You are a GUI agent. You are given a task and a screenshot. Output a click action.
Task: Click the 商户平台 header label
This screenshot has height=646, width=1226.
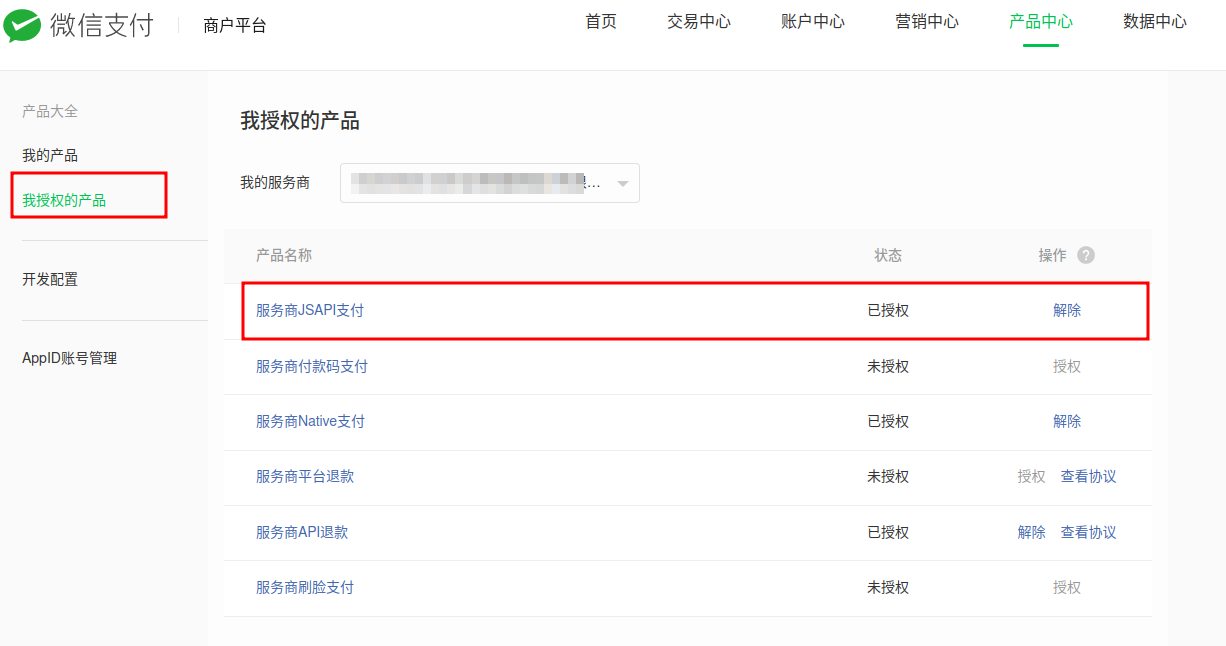click(x=235, y=26)
